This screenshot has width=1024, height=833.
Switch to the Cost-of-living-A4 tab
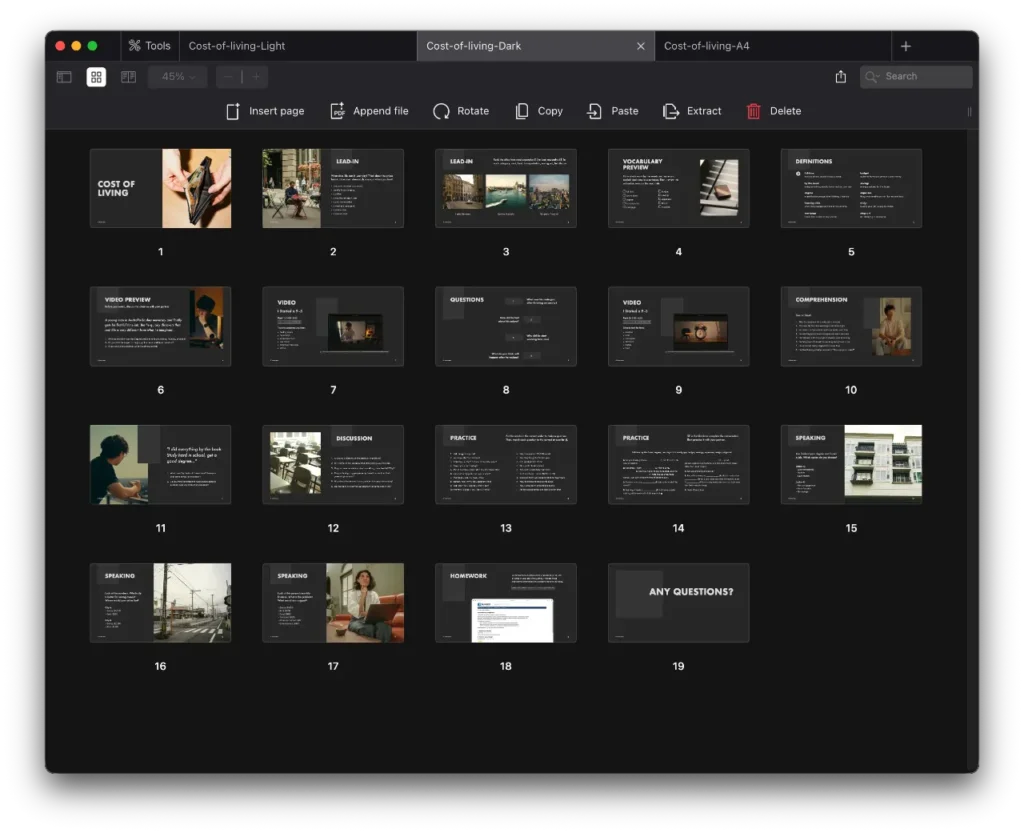706,46
